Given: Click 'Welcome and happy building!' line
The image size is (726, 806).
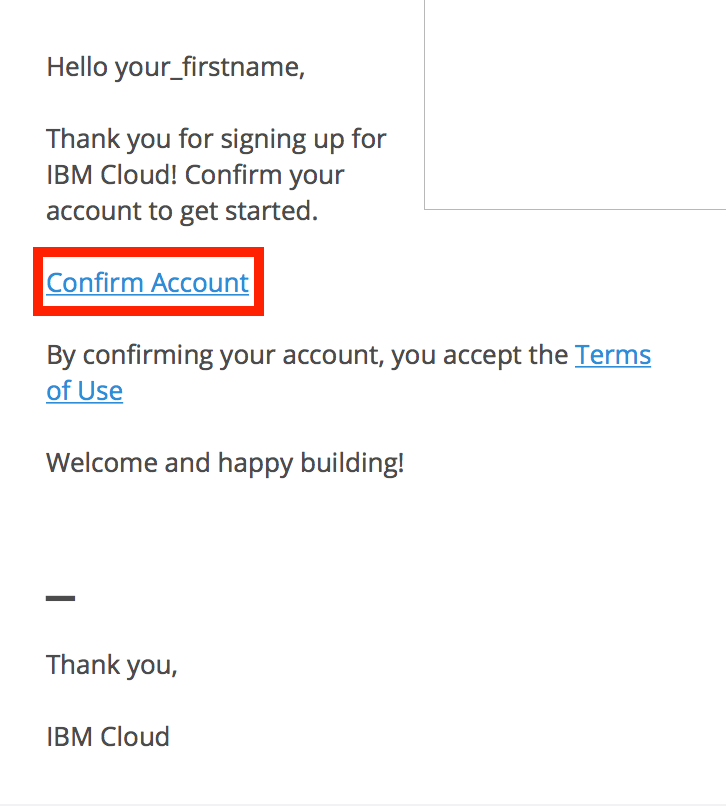Looking at the screenshot, I should (x=225, y=463).
